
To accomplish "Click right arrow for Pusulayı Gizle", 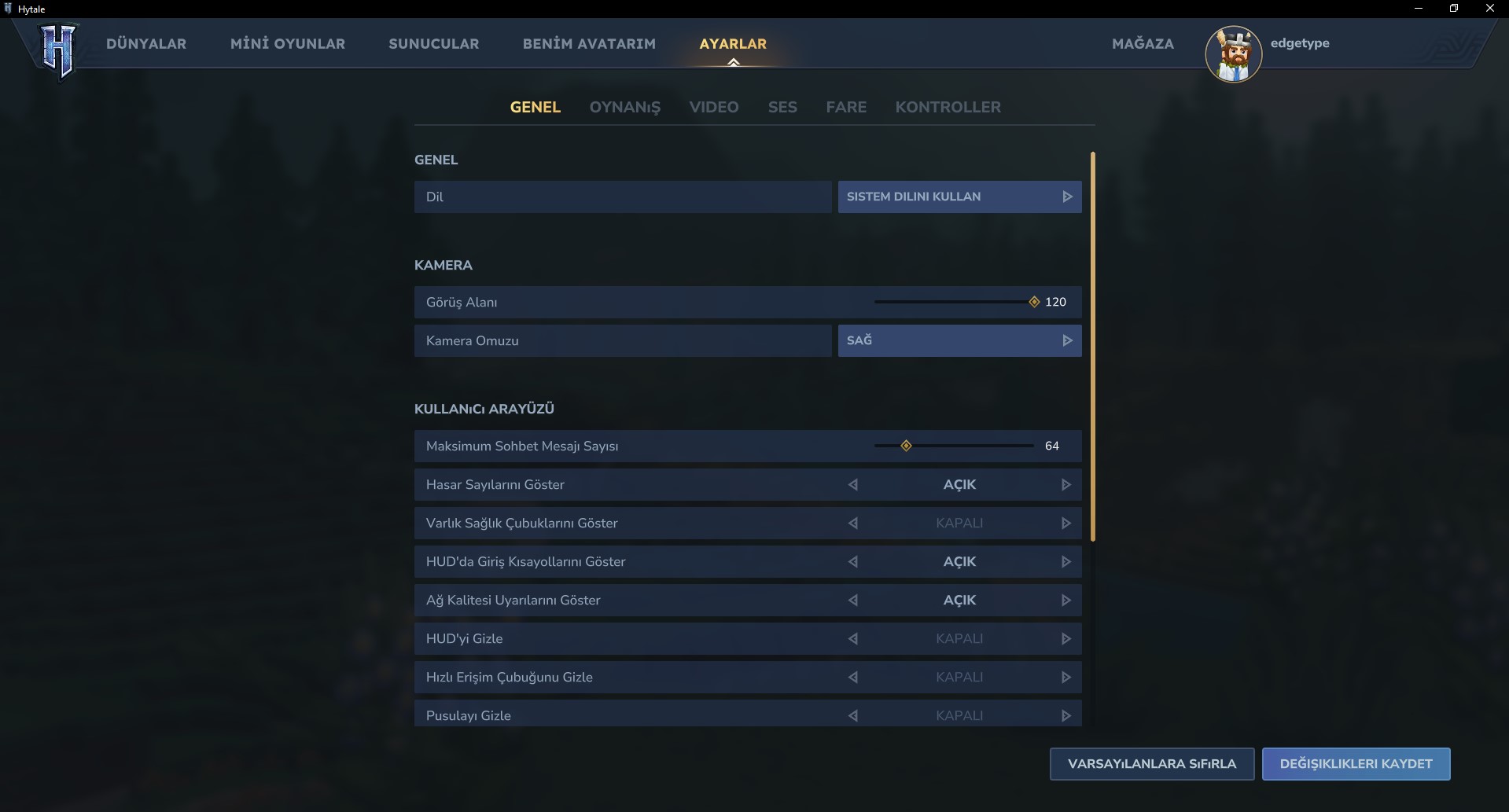I will click(x=1066, y=715).
